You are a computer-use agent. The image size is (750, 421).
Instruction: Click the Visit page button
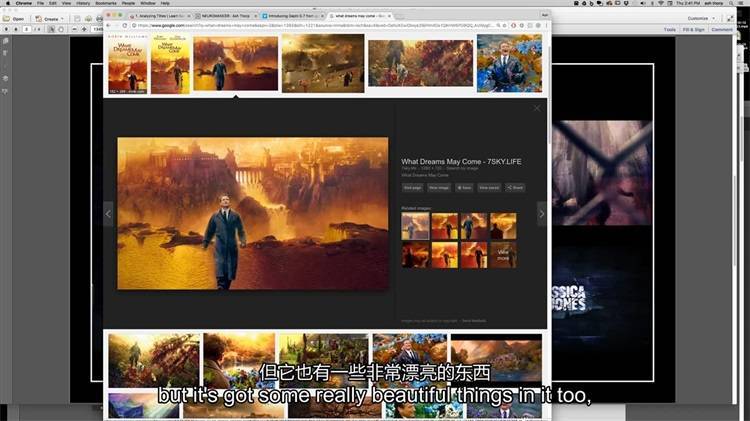[412, 188]
